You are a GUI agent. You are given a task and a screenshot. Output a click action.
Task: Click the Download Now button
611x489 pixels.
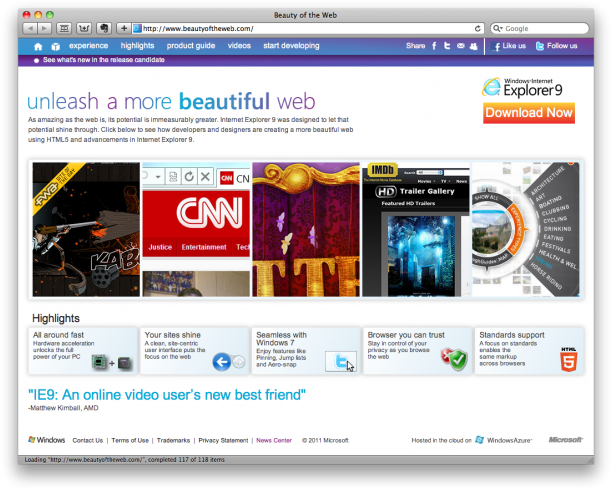(x=529, y=113)
